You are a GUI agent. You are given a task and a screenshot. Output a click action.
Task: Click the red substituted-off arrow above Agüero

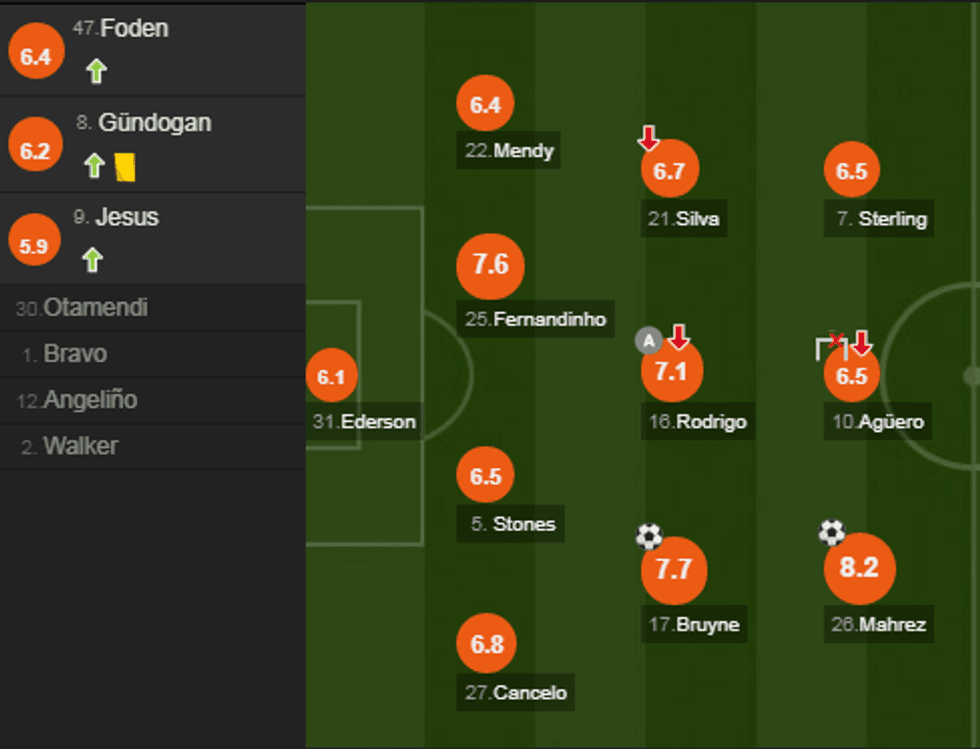861,343
